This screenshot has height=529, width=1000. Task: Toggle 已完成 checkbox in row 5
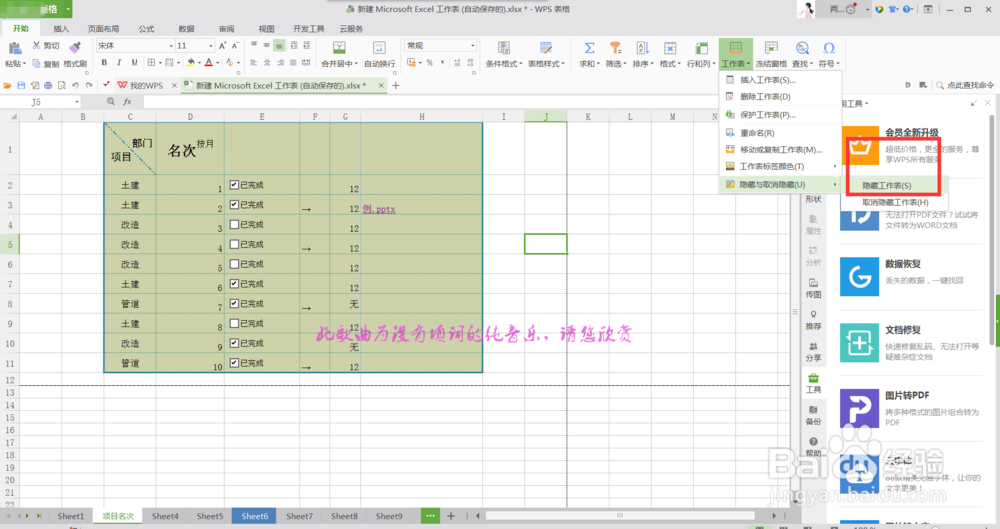coord(234,244)
